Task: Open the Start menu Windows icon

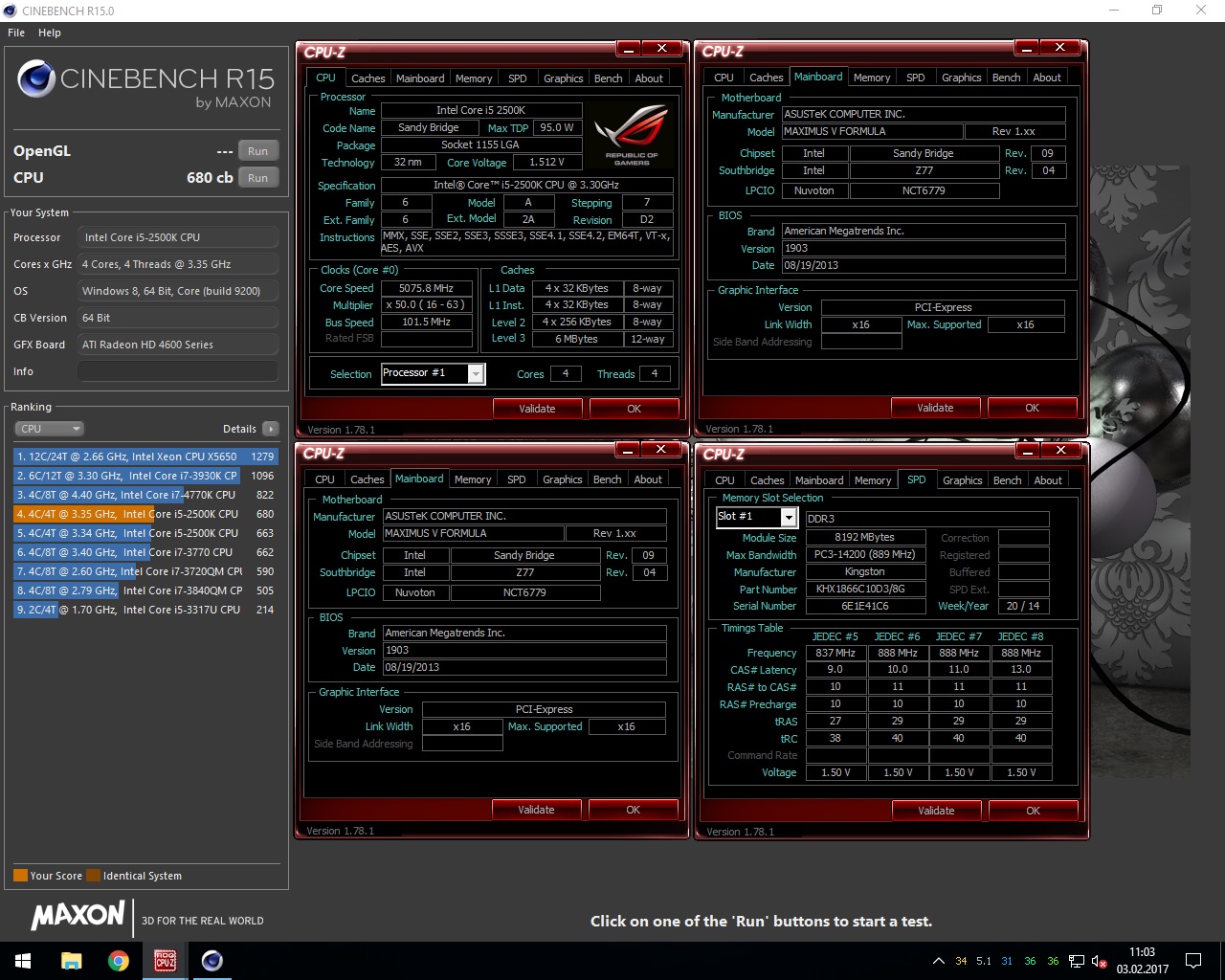Action: (x=23, y=961)
